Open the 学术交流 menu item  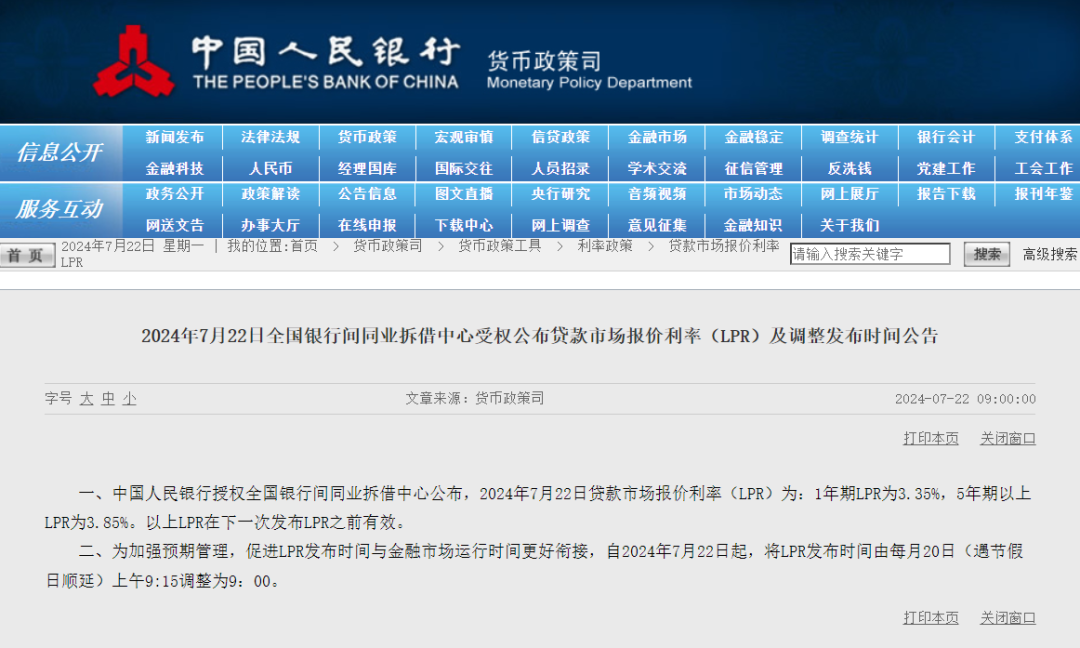[657, 168]
